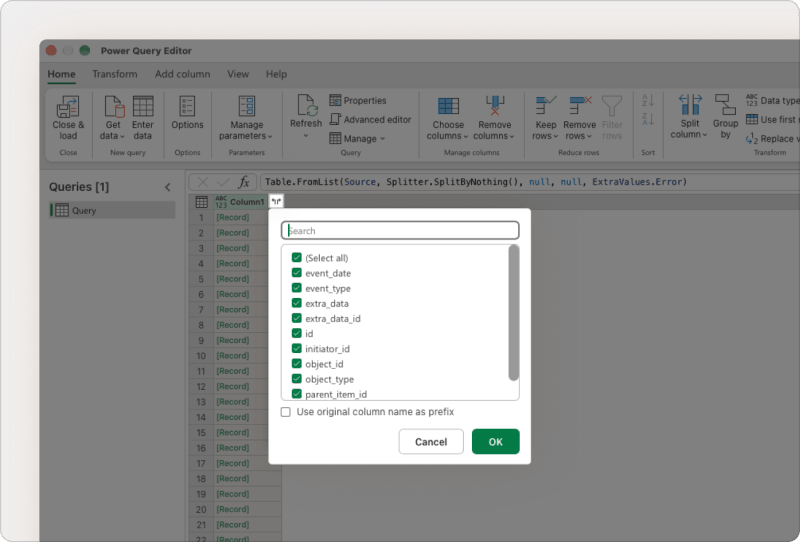
Task: Click Use first row as headers icon
Action: (752, 119)
